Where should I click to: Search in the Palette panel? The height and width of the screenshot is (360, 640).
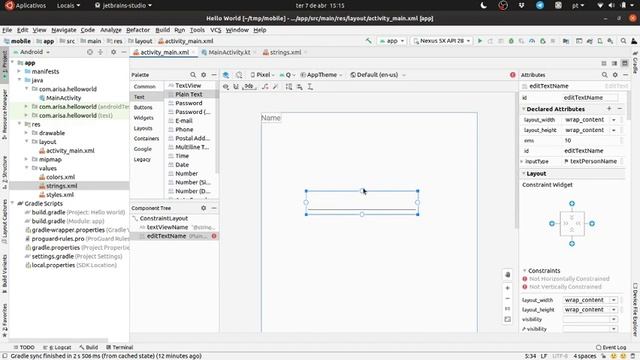coord(193,75)
